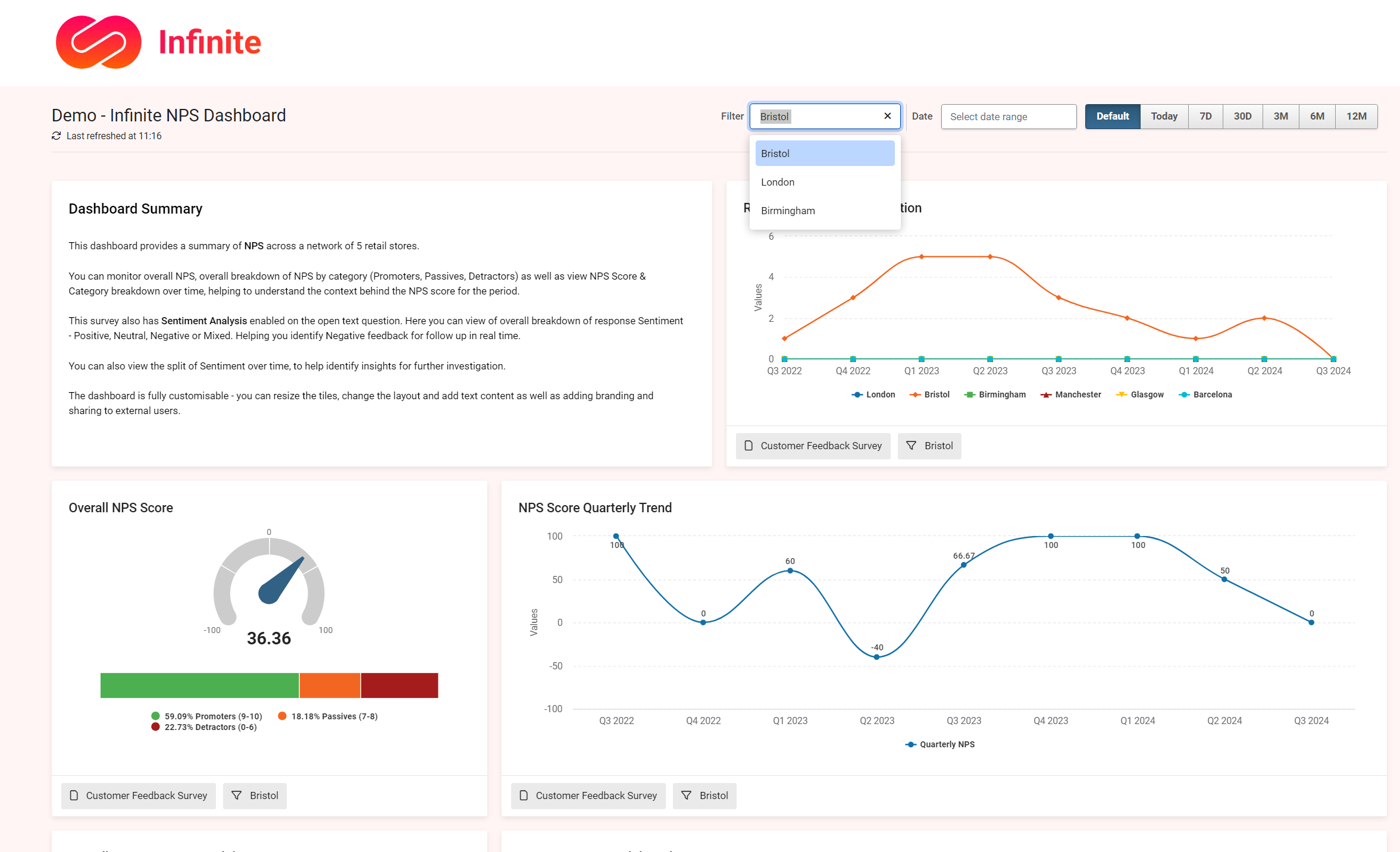Click the funnel icon on Quarterly Trend's Bristol chip
The width and height of the screenshot is (1400, 852).
pyautogui.click(x=688, y=795)
